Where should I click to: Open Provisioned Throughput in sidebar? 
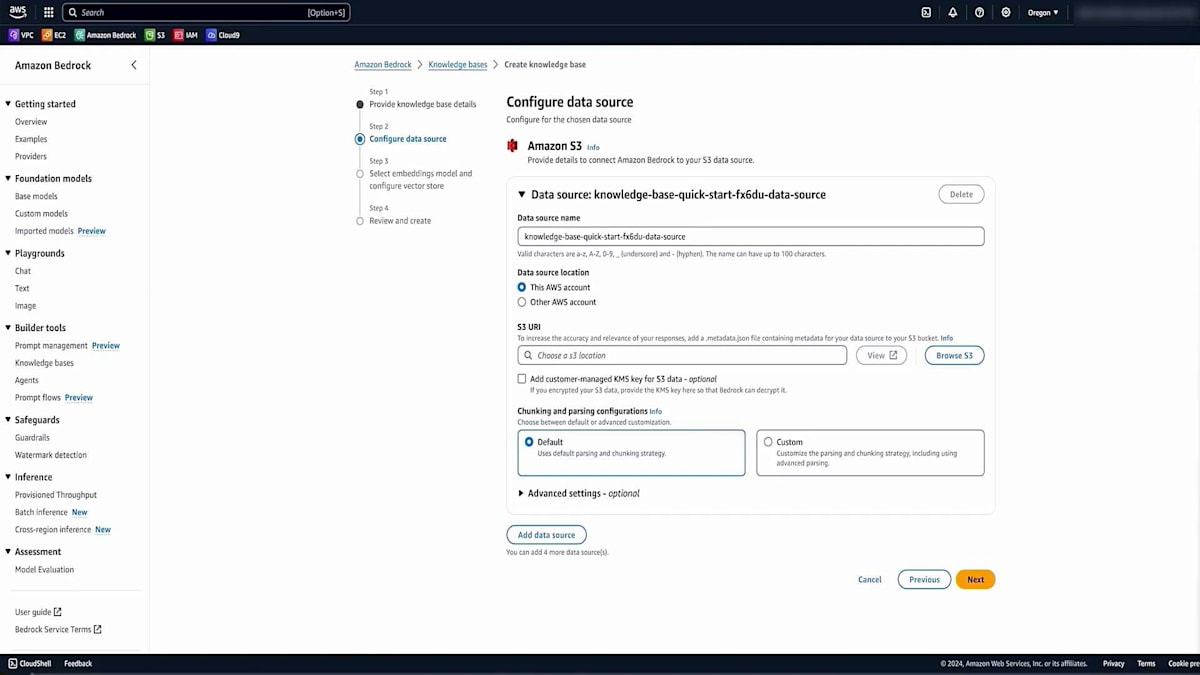(56, 495)
